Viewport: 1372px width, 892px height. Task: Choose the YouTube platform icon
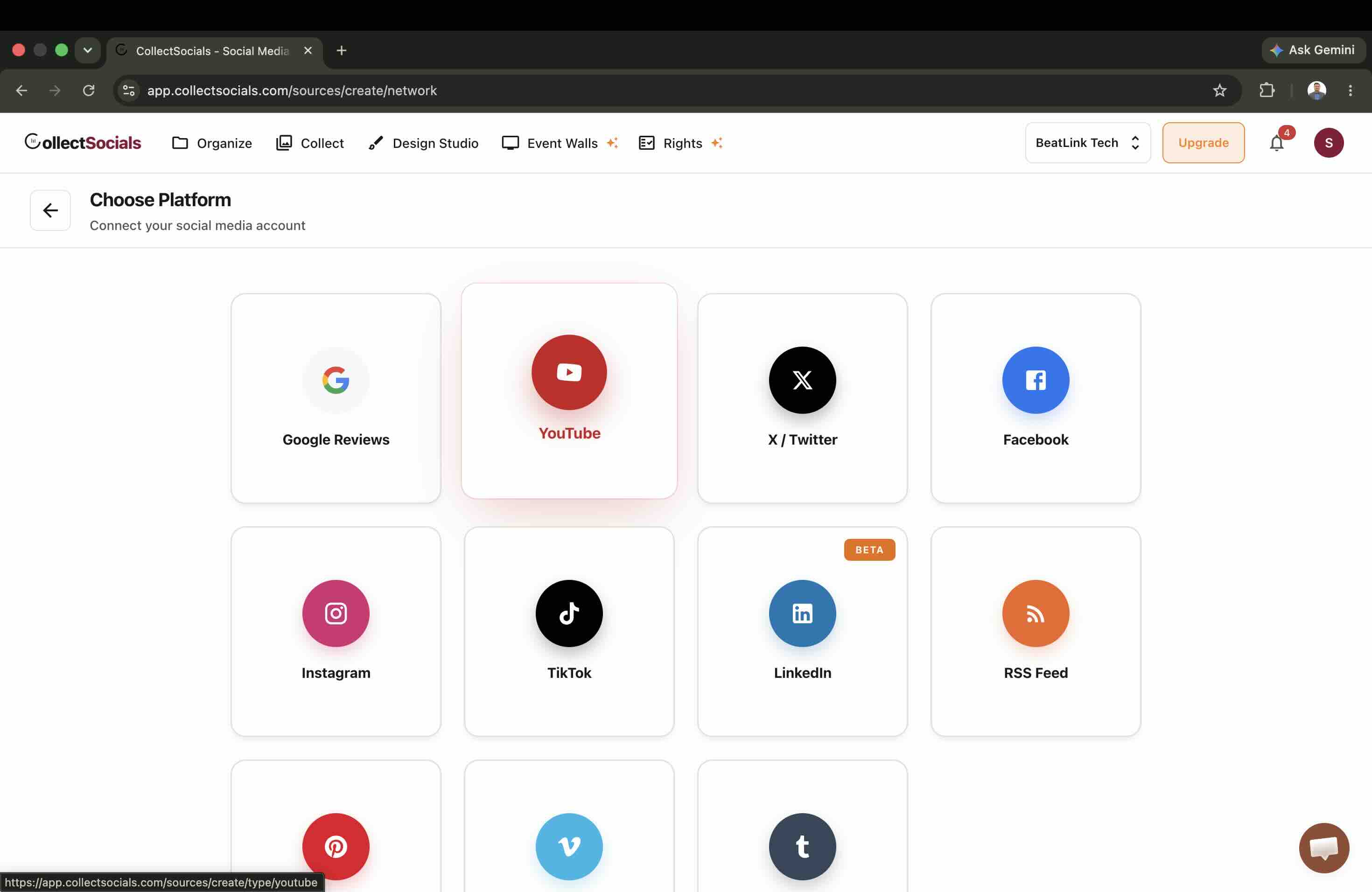pyautogui.click(x=569, y=372)
